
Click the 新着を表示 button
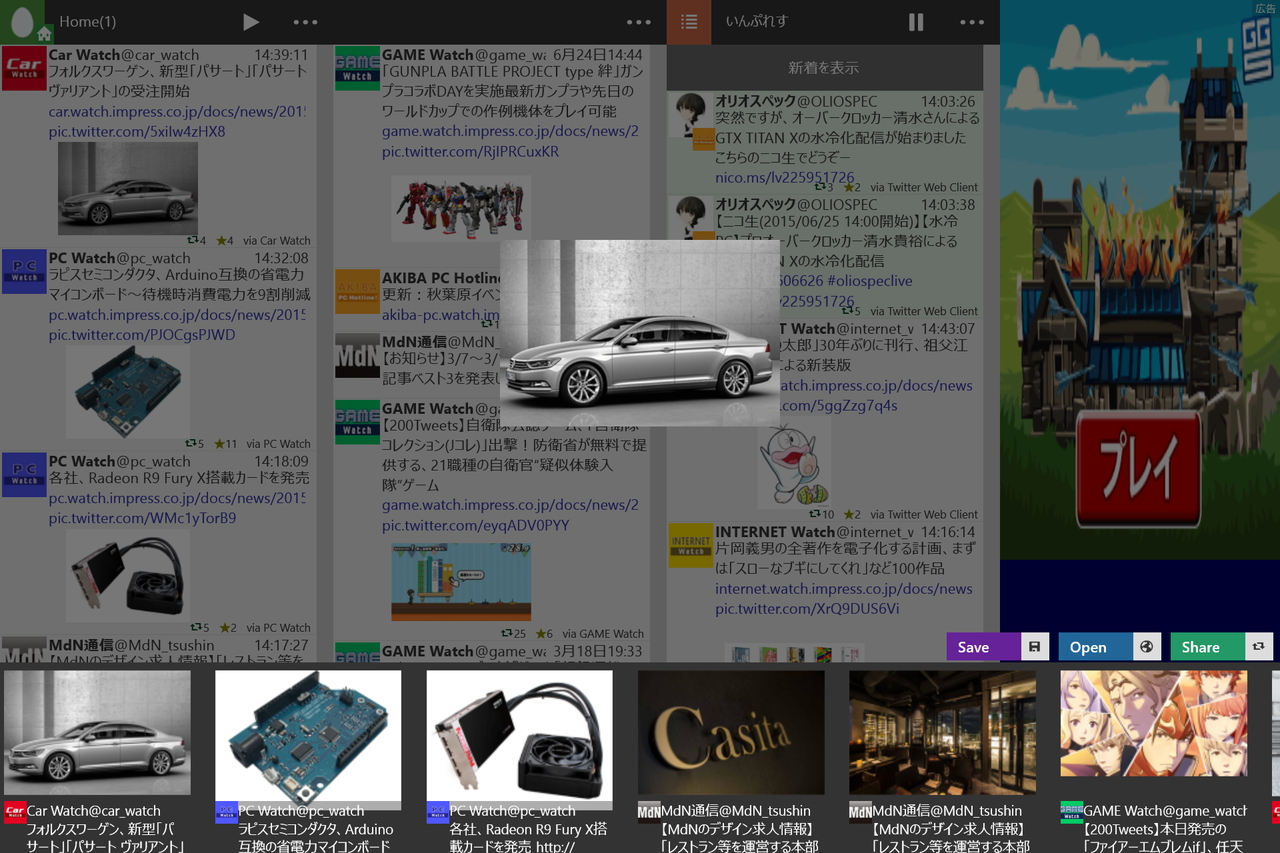[824, 68]
